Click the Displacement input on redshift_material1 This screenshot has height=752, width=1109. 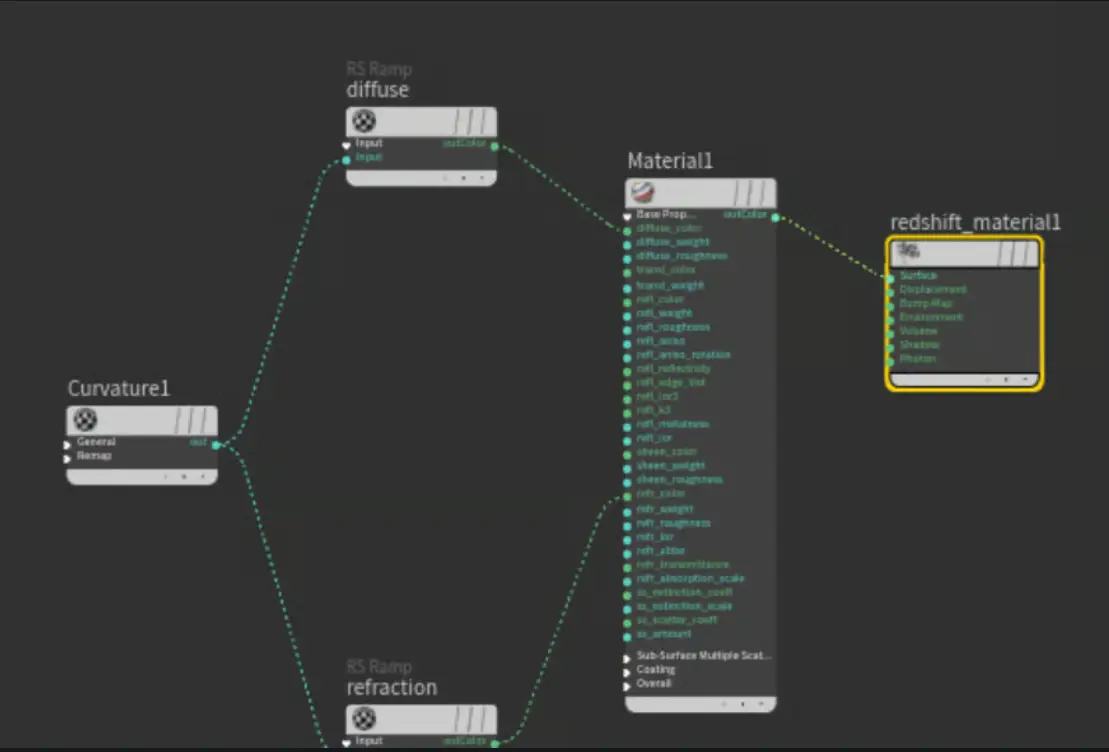pyautogui.click(x=890, y=290)
